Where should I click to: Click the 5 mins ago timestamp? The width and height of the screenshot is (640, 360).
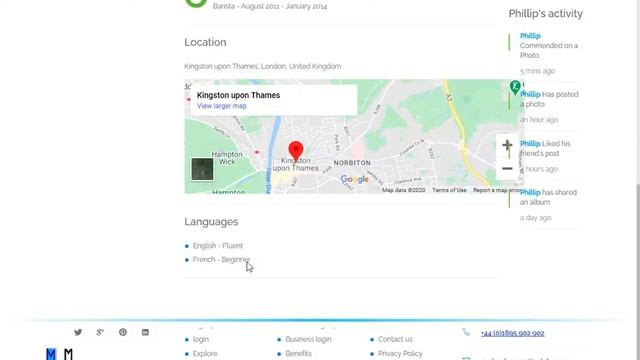click(537, 71)
